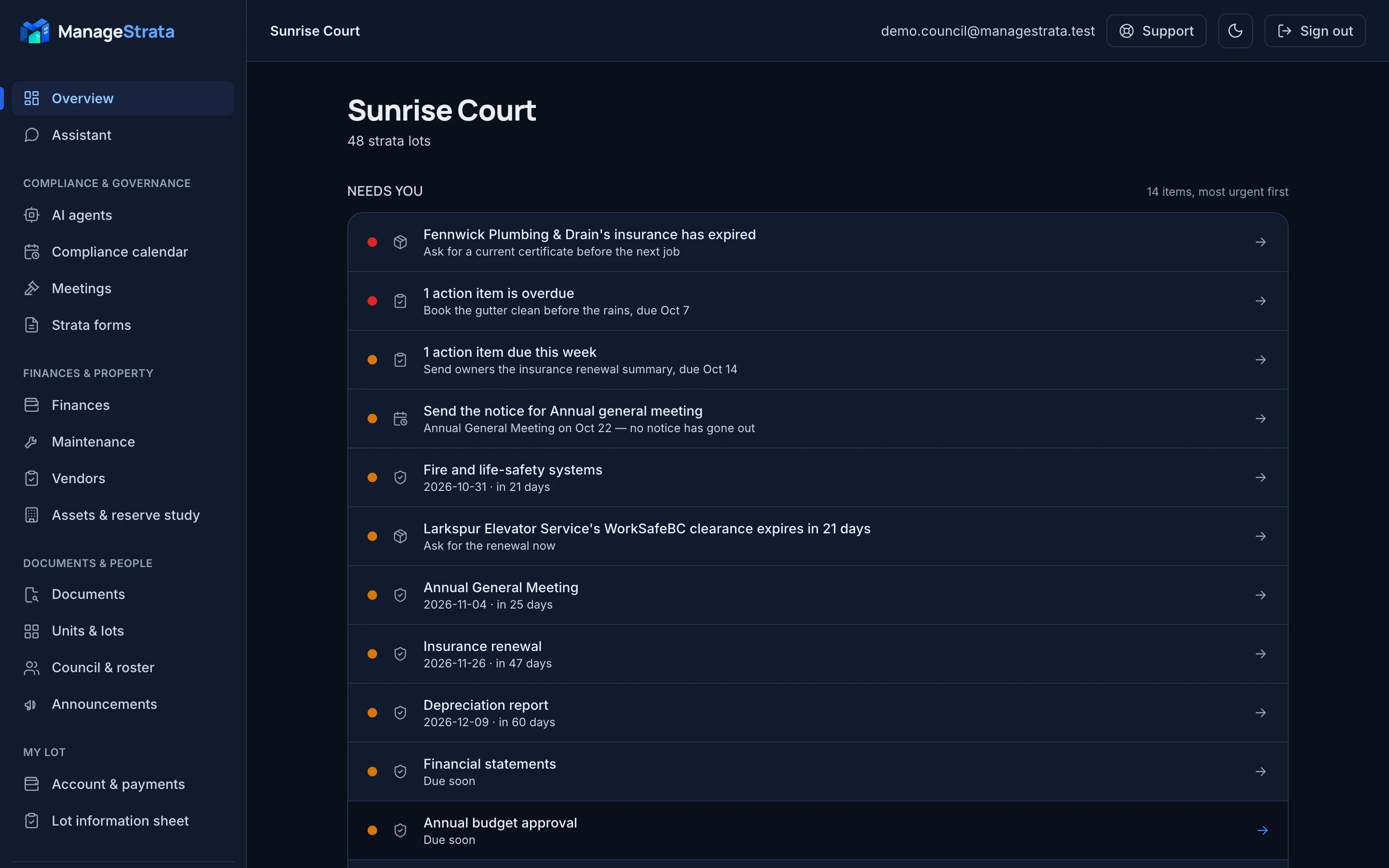Open the Support page

click(x=1156, y=31)
